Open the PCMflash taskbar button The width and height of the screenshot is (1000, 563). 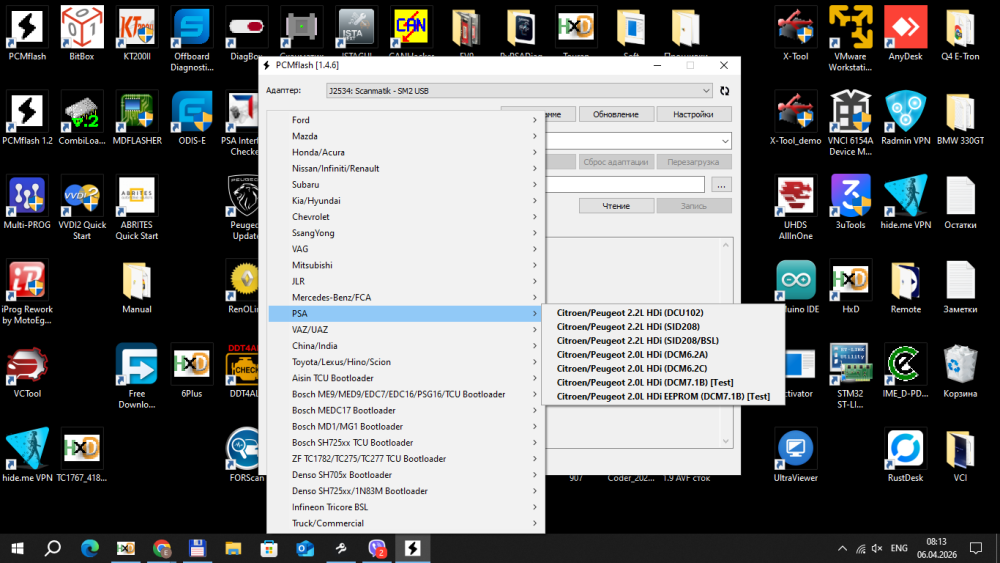click(x=413, y=548)
